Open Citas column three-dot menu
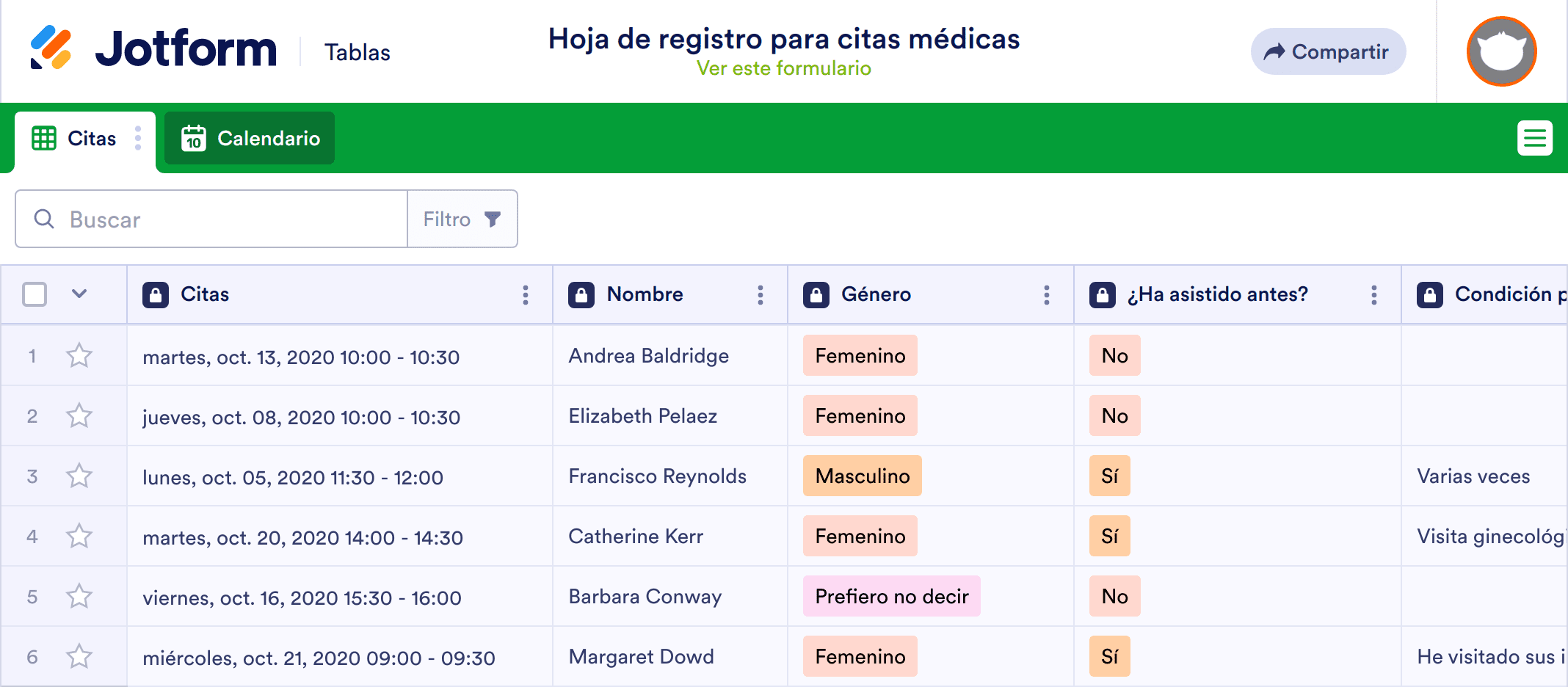 point(526,295)
